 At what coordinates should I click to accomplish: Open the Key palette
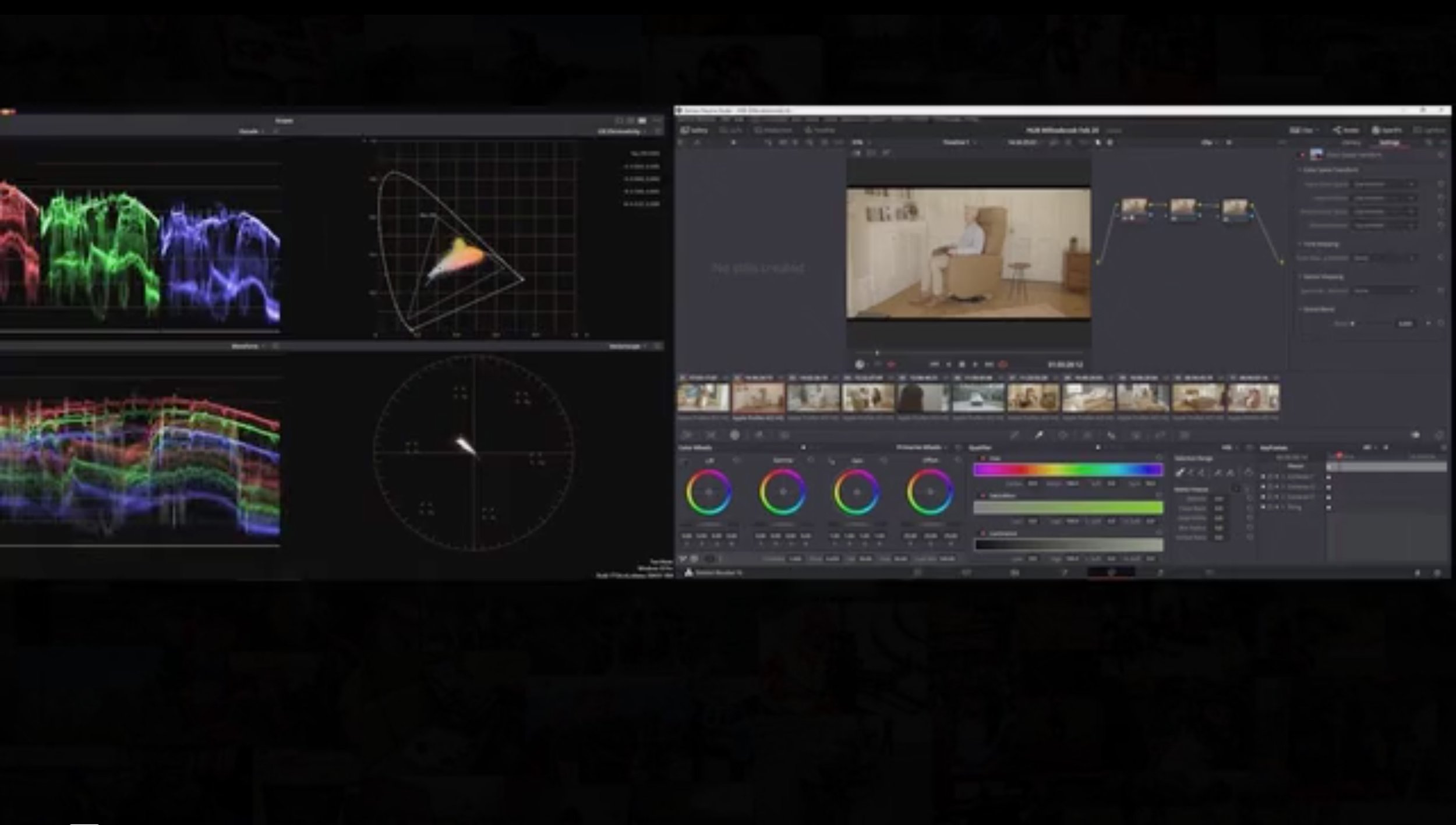tap(1136, 434)
